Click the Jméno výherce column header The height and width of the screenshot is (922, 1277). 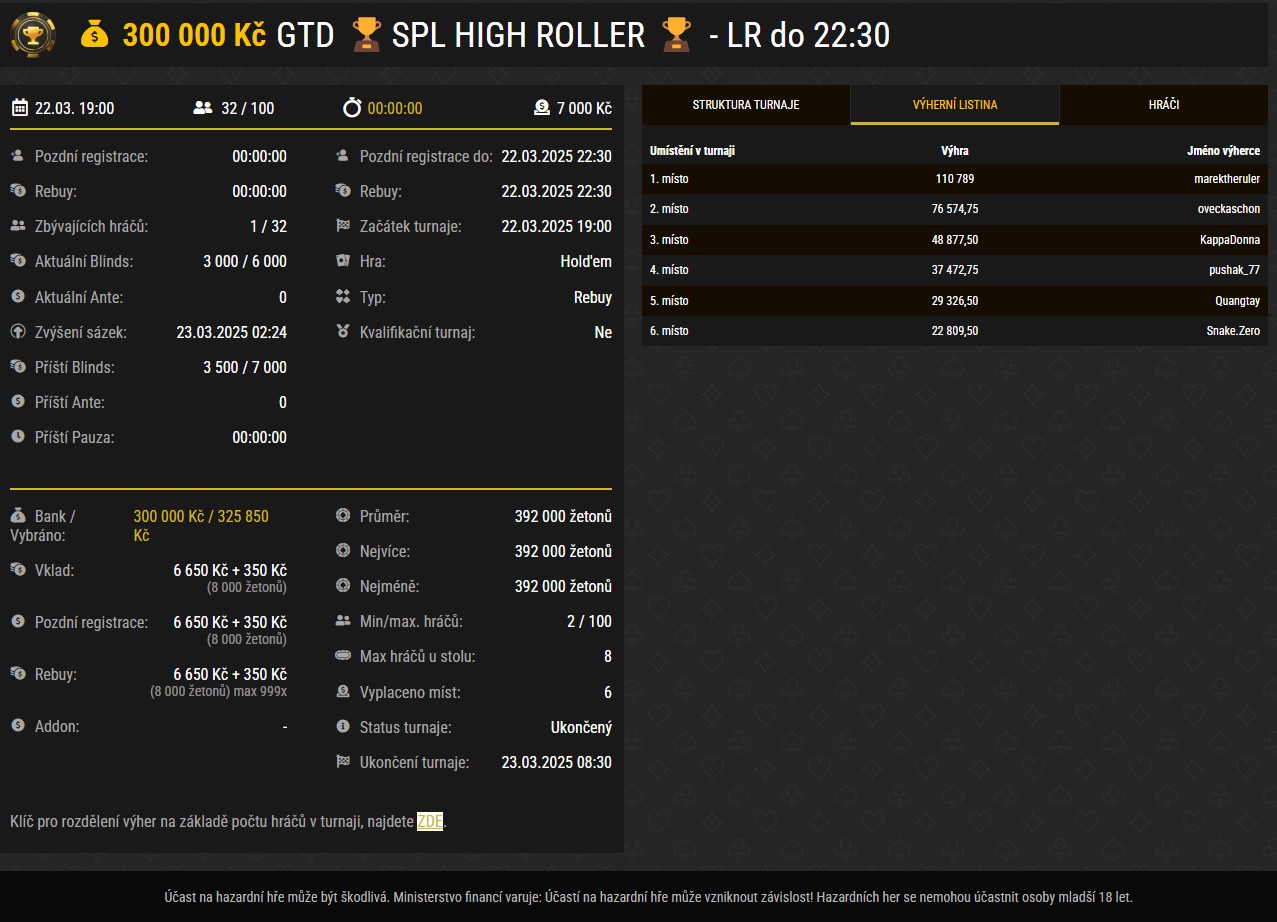pyautogui.click(x=1220, y=151)
